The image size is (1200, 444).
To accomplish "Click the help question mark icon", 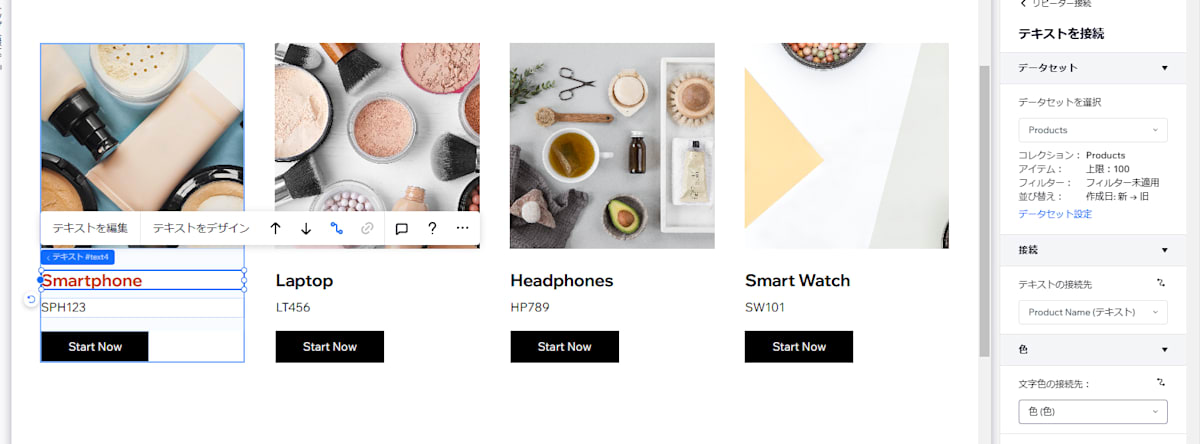I will (x=432, y=228).
